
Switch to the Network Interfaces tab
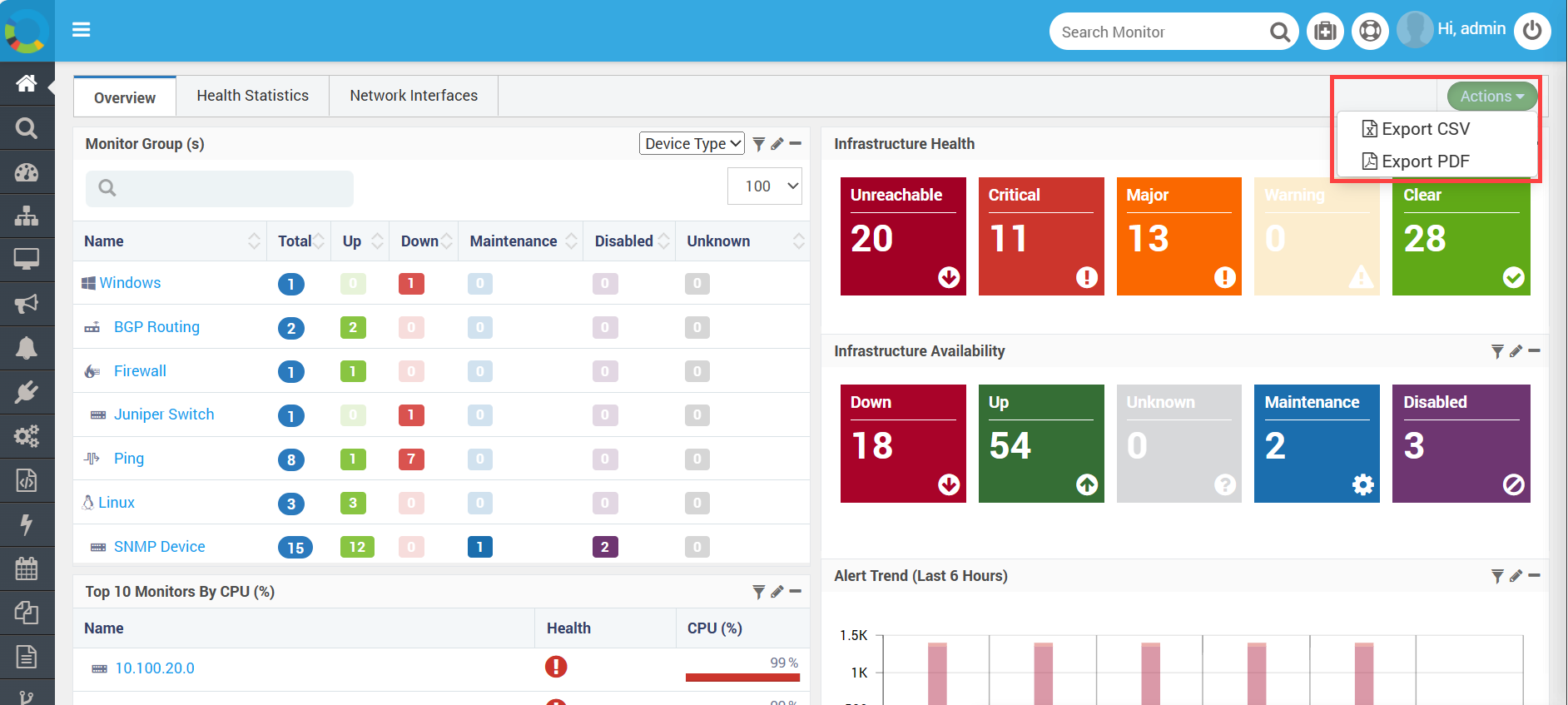coord(414,96)
